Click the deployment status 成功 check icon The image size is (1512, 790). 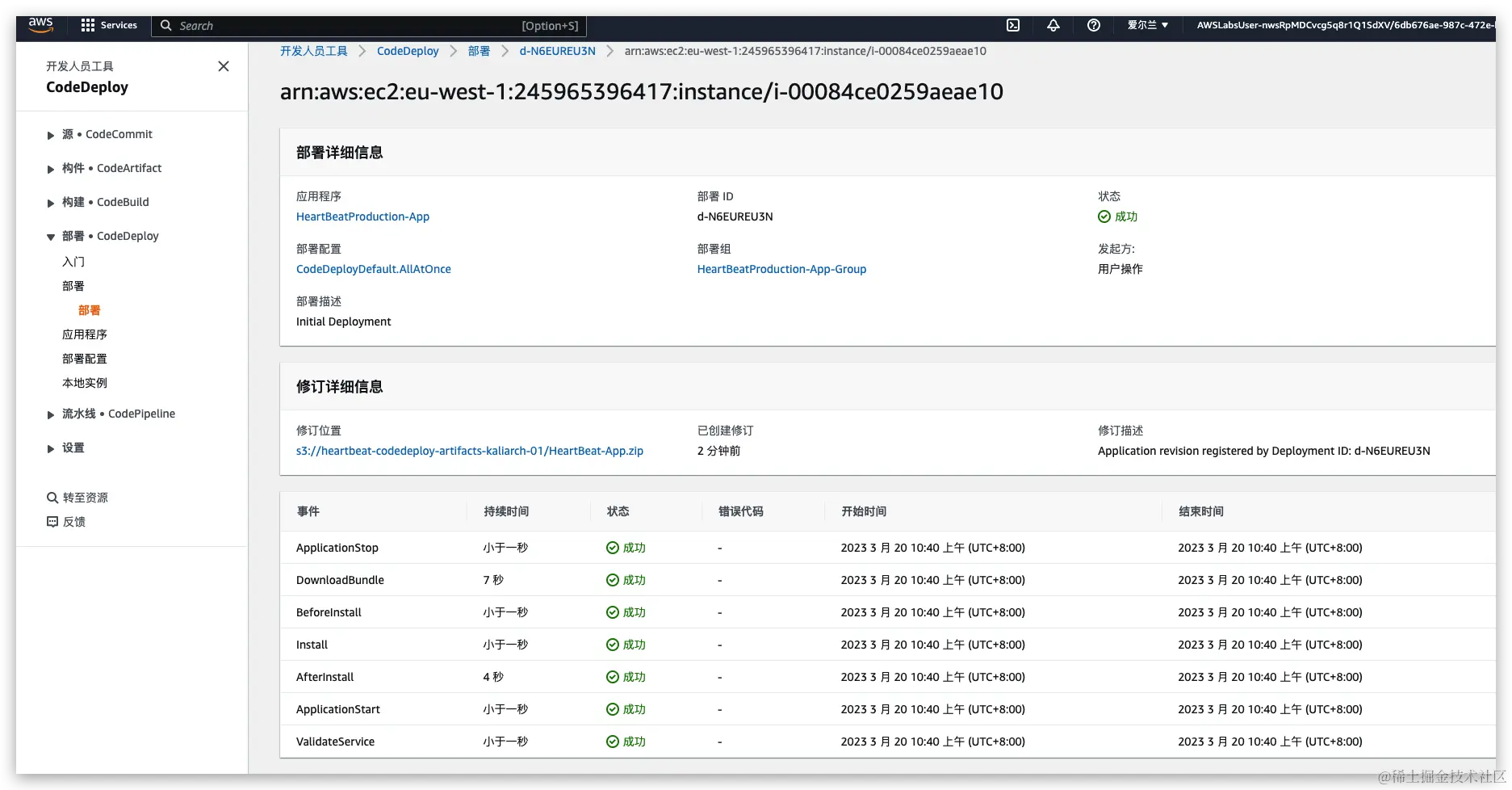point(1104,216)
